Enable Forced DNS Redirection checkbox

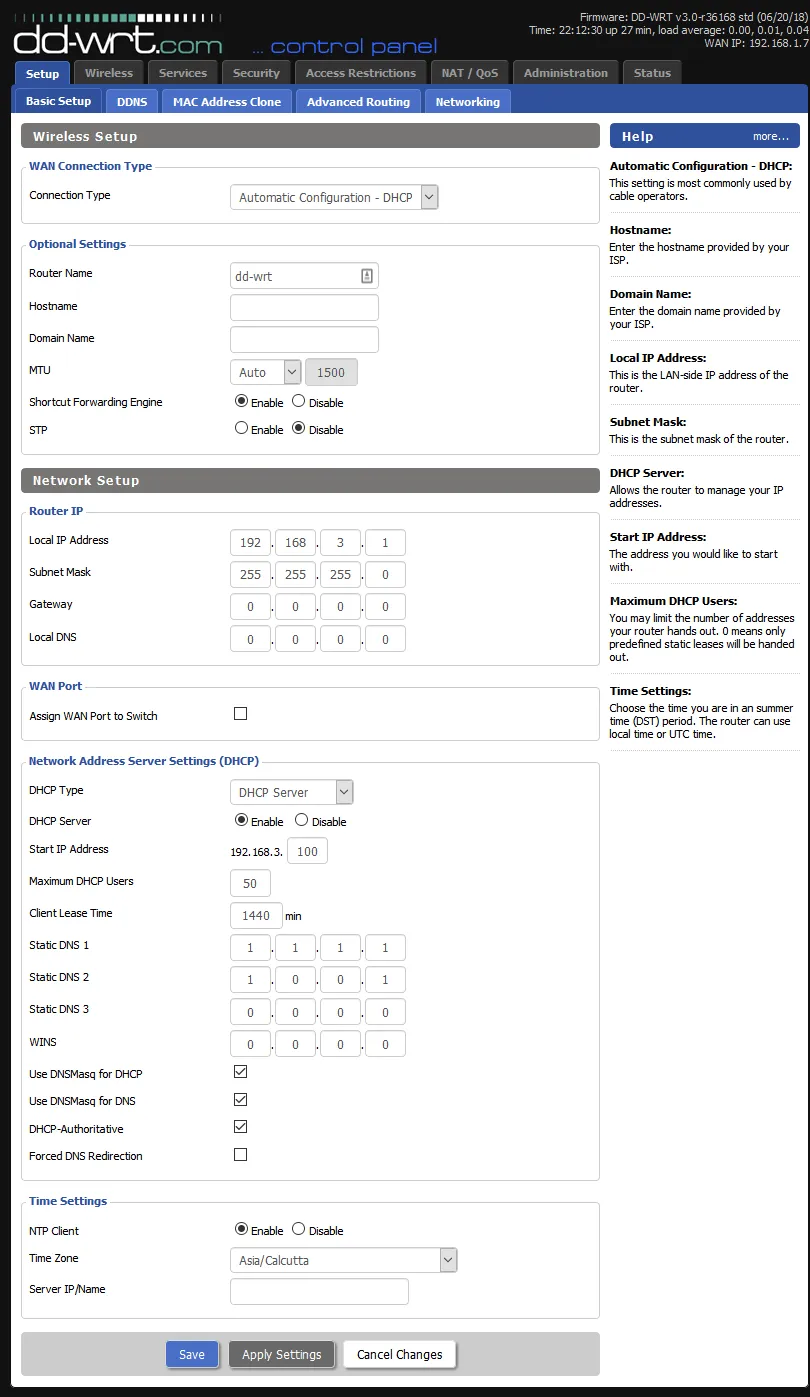pyautogui.click(x=240, y=1154)
